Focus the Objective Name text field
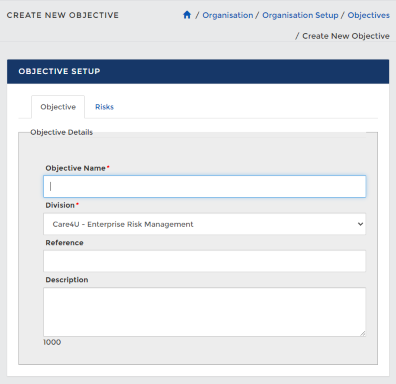The height and width of the screenshot is (384, 396). (205, 186)
